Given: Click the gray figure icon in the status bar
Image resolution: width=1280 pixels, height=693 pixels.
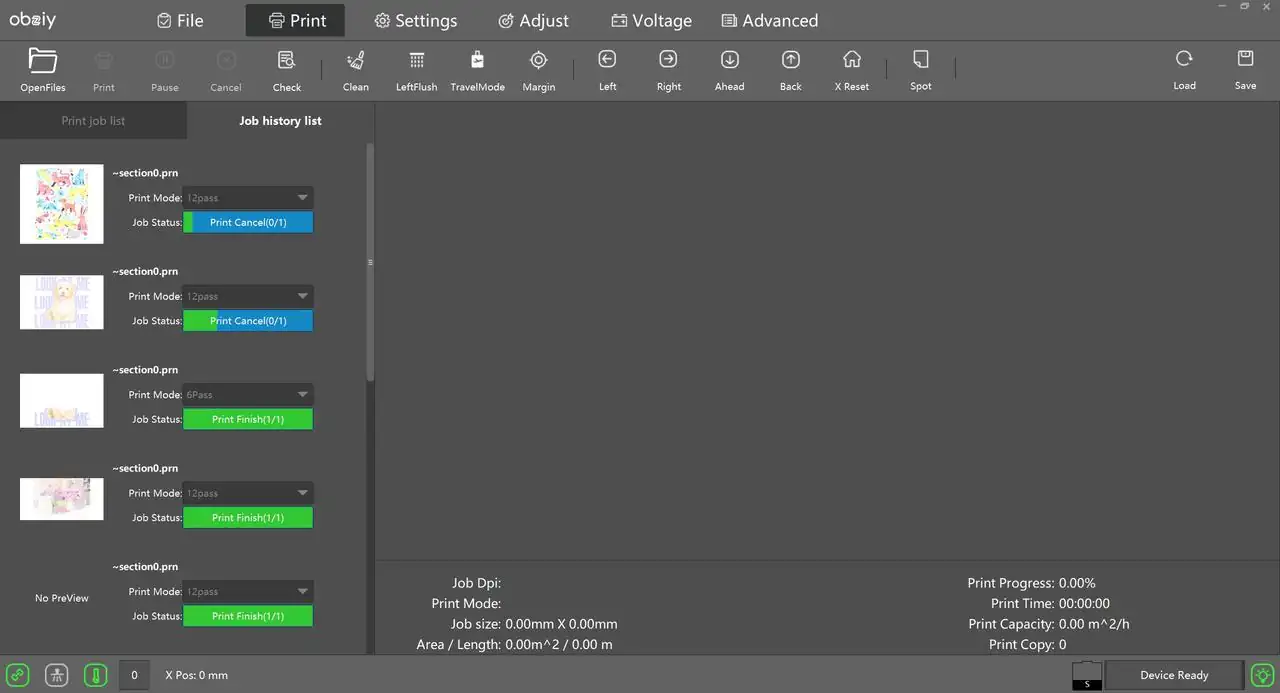Looking at the screenshot, I should [57, 675].
